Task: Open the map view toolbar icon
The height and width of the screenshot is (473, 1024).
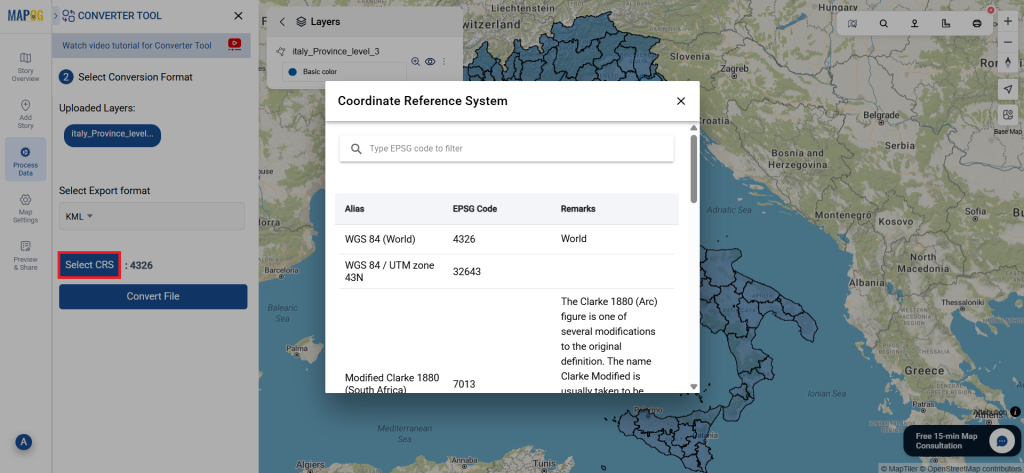Action: (x=852, y=24)
